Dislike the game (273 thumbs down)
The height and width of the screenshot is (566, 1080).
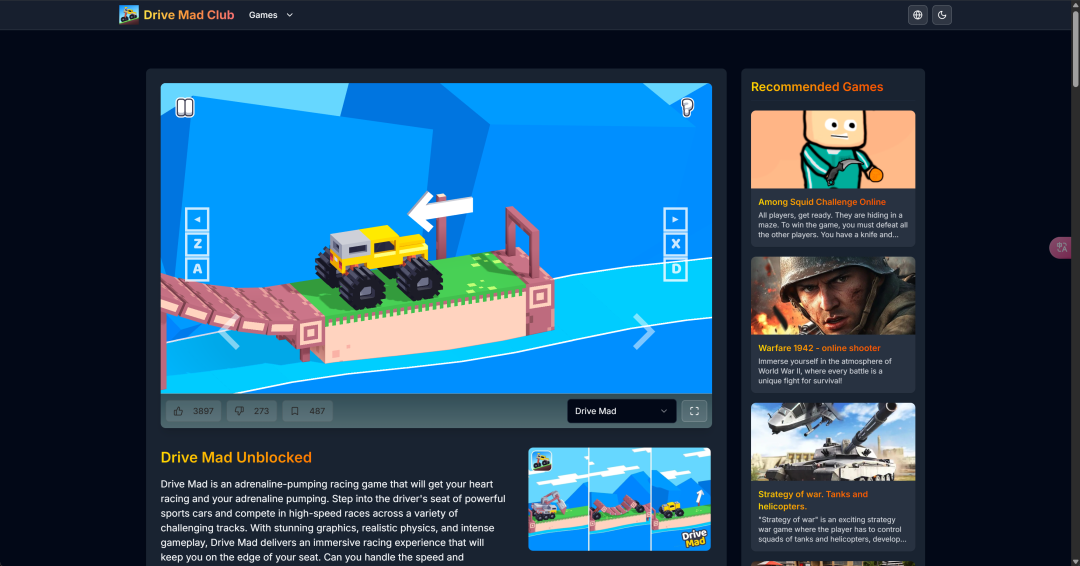pos(251,411)
